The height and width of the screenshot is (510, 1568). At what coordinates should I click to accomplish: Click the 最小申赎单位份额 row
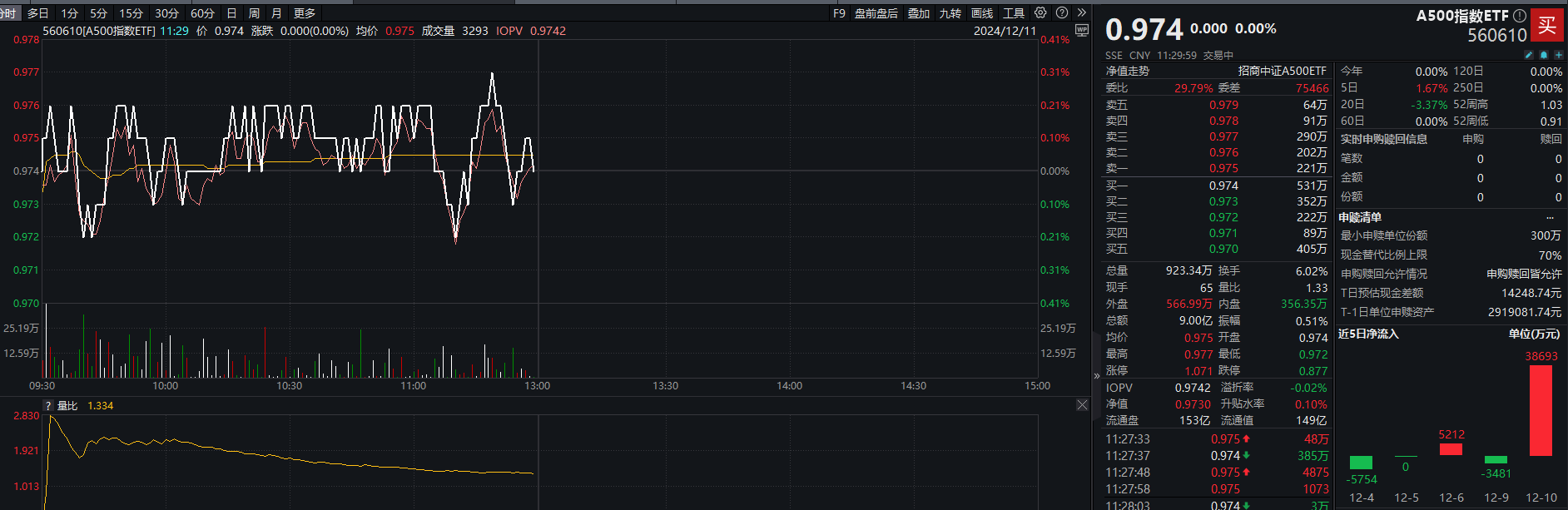(1451, 235)
